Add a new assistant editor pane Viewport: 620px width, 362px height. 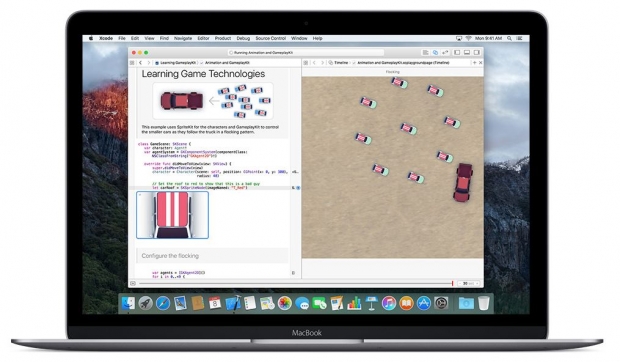click(474, 63)
